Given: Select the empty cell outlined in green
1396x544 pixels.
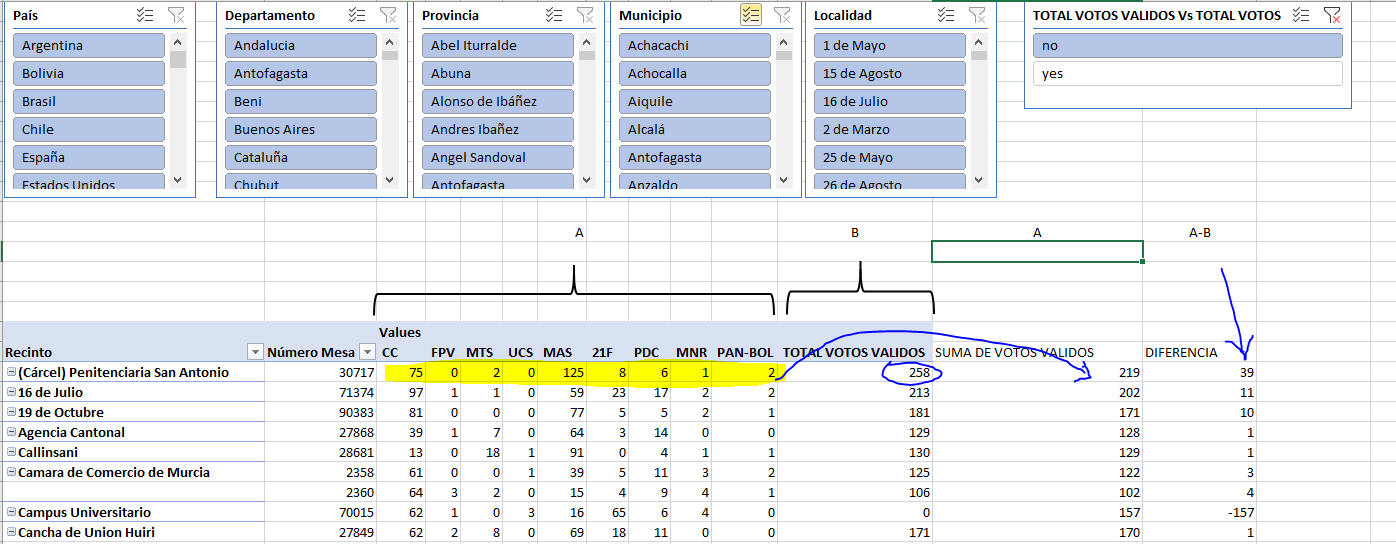Looking at the screenshot, I should tap(1036, 252).
